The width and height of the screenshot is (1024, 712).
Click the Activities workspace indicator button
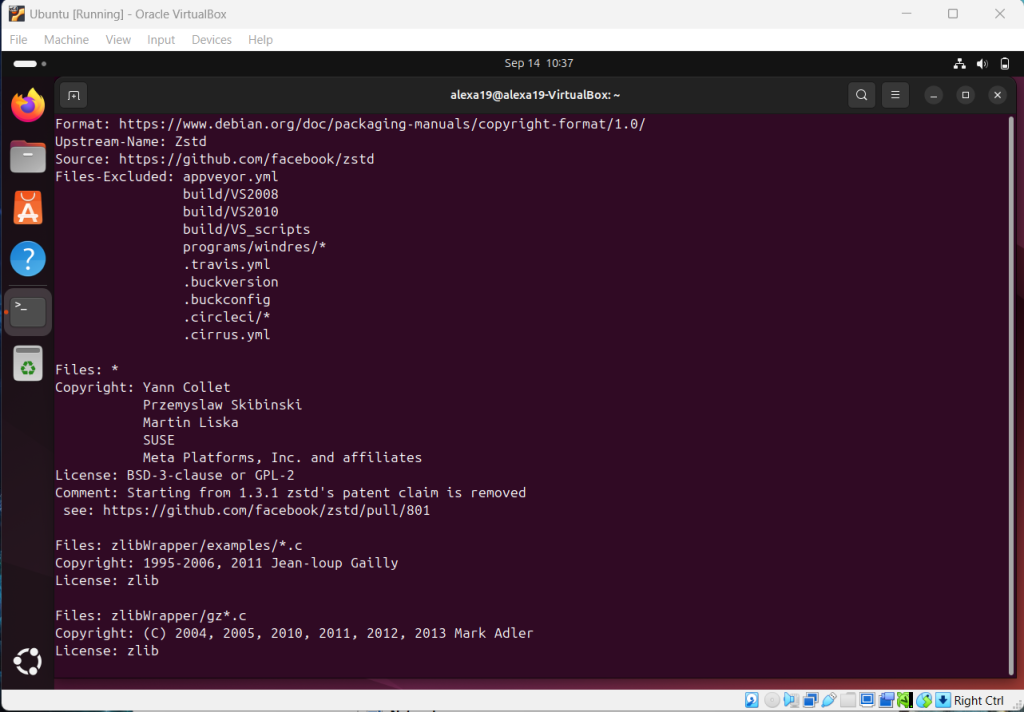tap(32, 63)
